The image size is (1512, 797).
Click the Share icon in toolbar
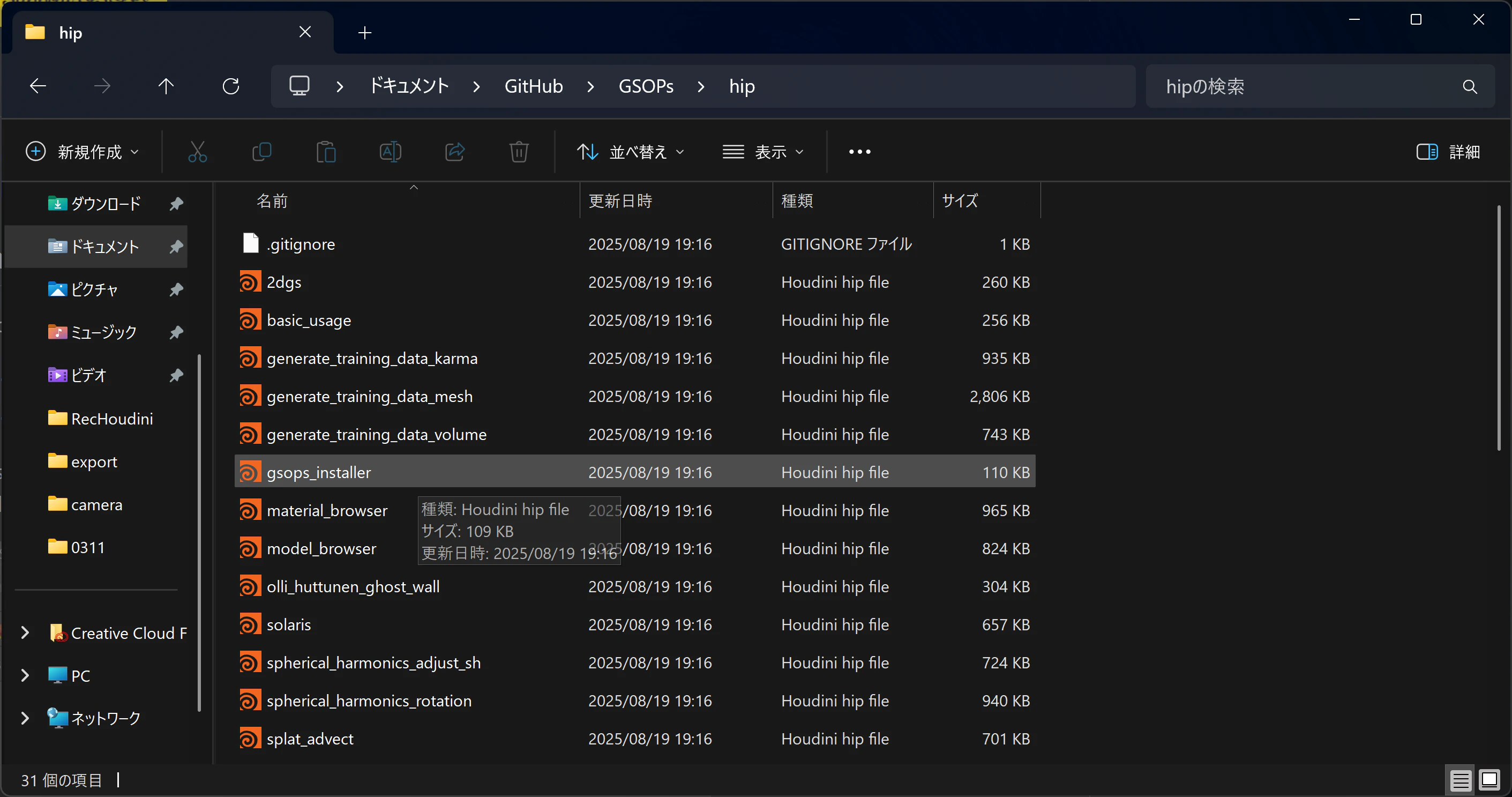(455, 152)
